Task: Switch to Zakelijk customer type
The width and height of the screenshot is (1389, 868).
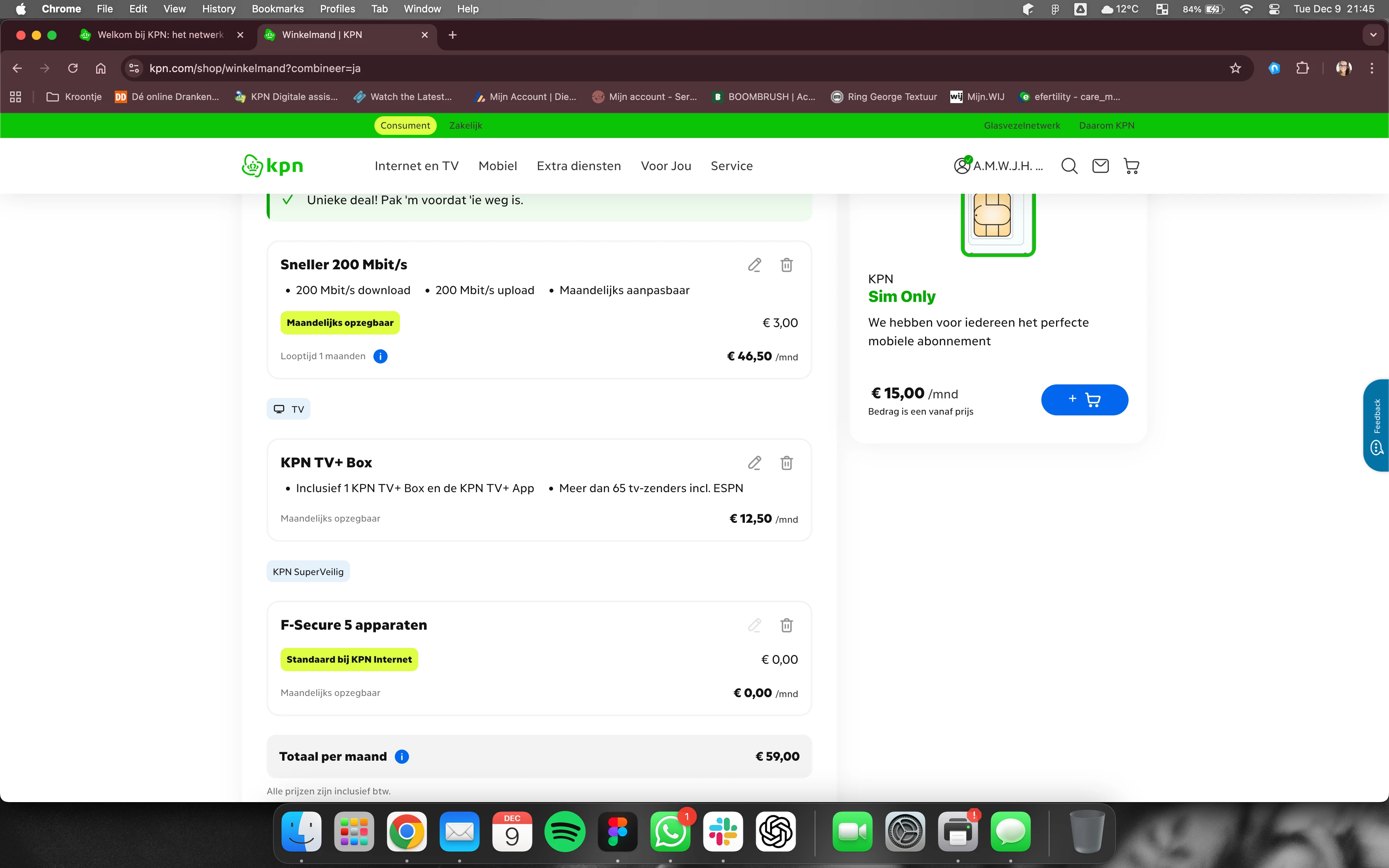Action: pyautogui.click(x=465, y=125)
